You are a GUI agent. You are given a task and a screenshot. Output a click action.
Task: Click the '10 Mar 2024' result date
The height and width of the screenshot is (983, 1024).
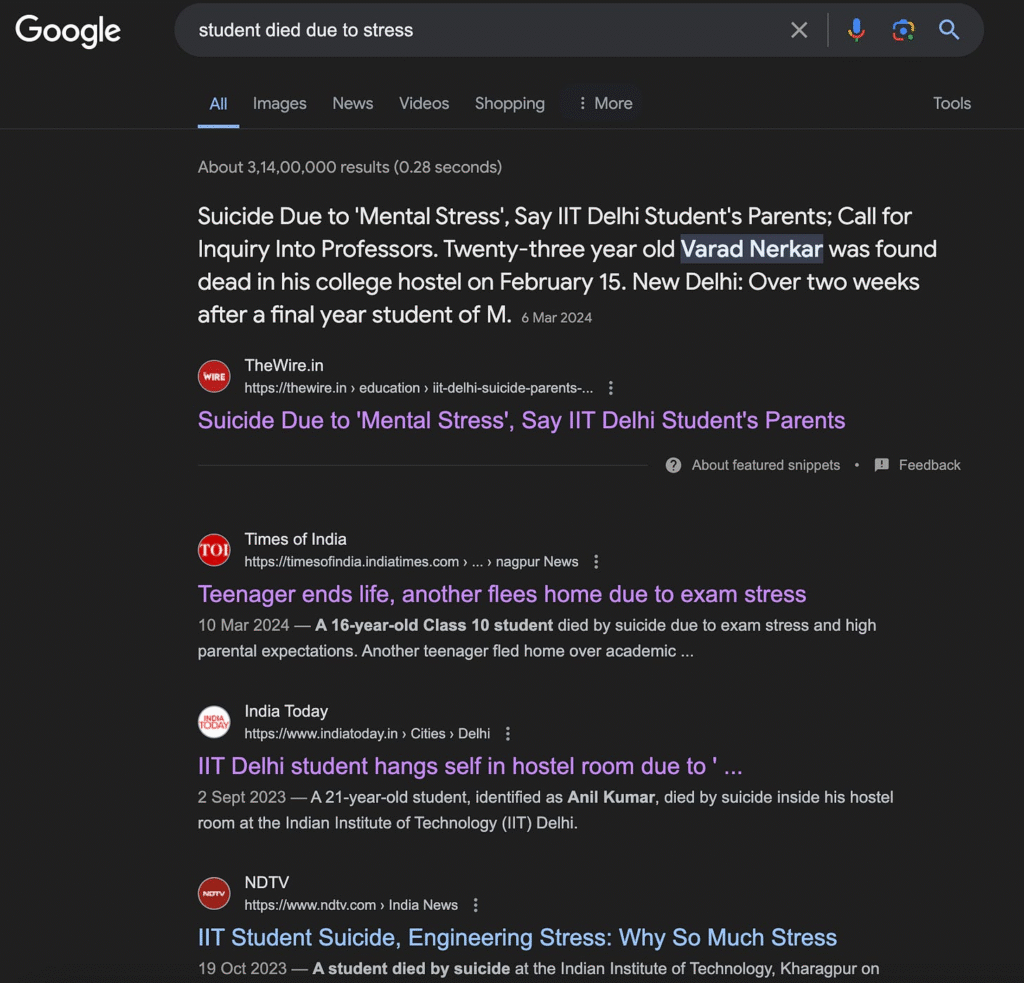(x=244, y=625)
